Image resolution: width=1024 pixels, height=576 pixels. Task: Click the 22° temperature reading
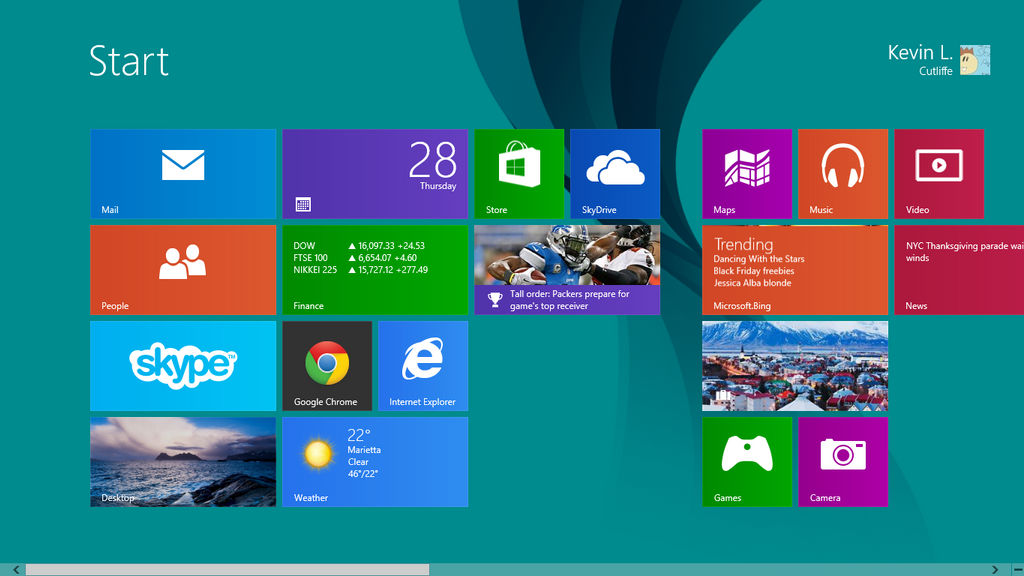coord(359,435)
